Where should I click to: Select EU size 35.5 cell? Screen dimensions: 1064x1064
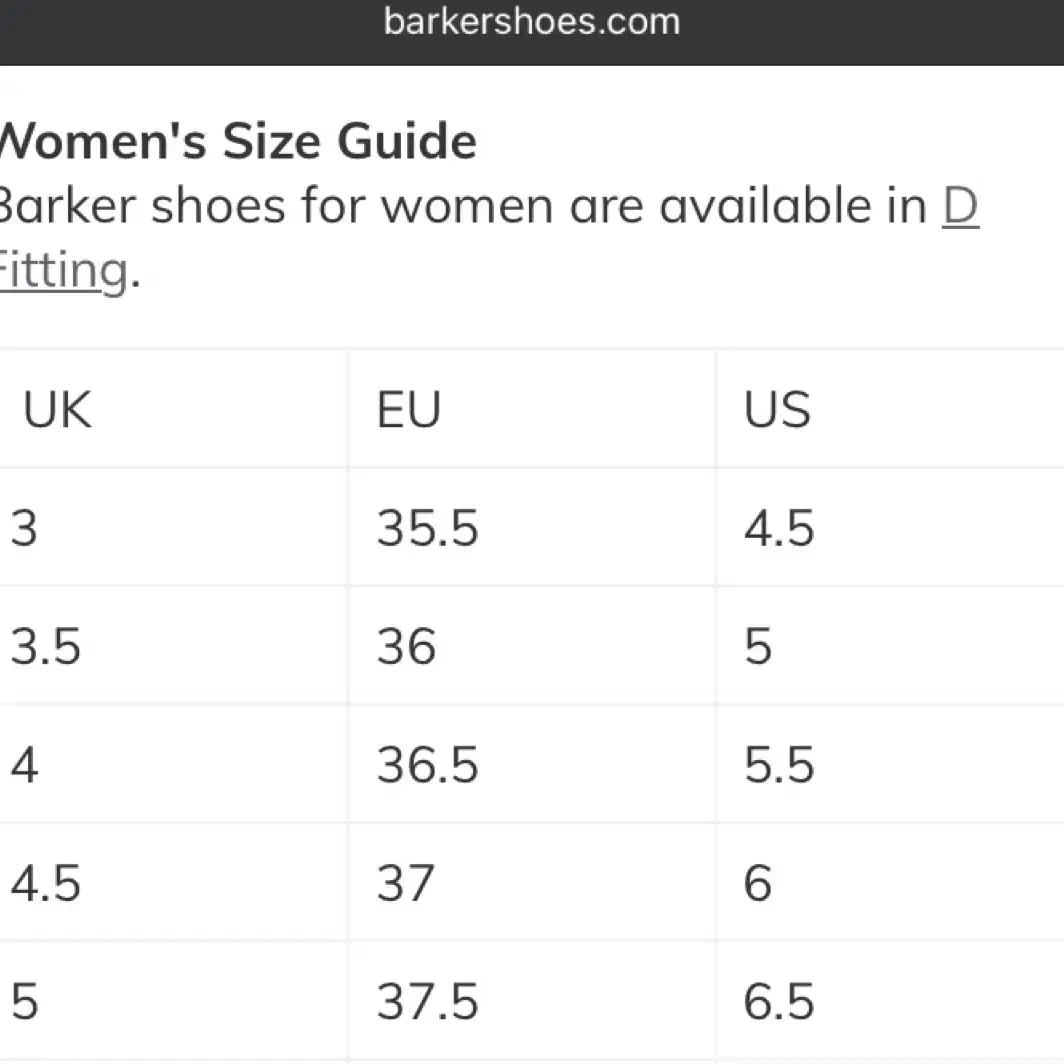point(532,527)
